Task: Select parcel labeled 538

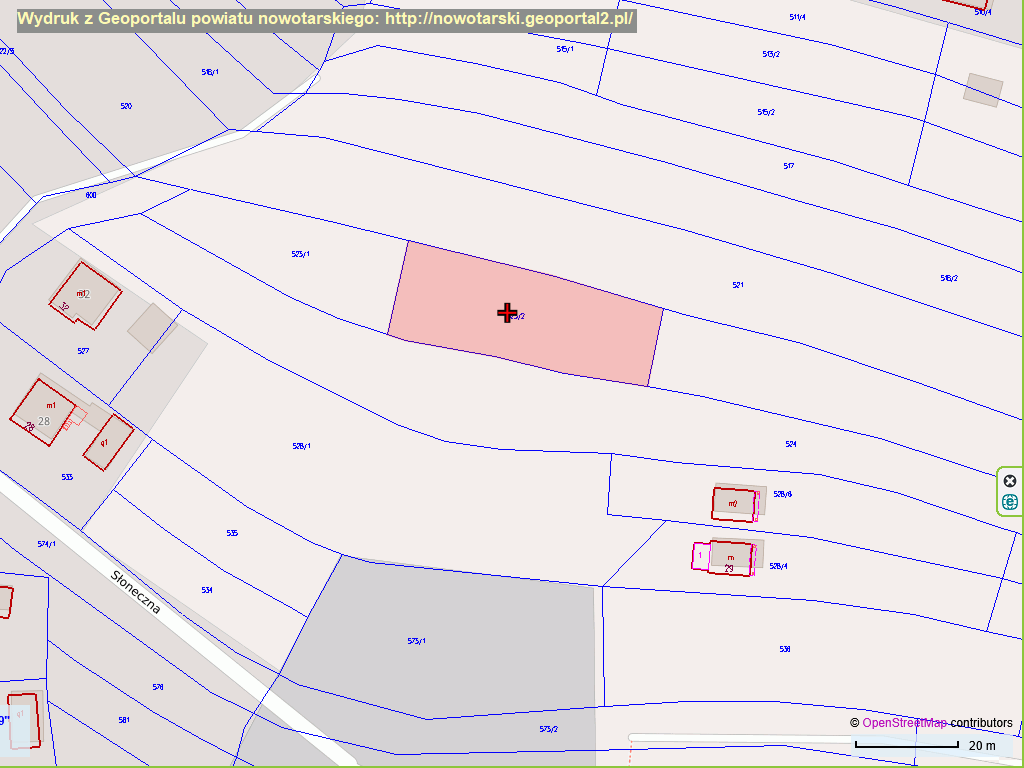Action: (785, 649)
